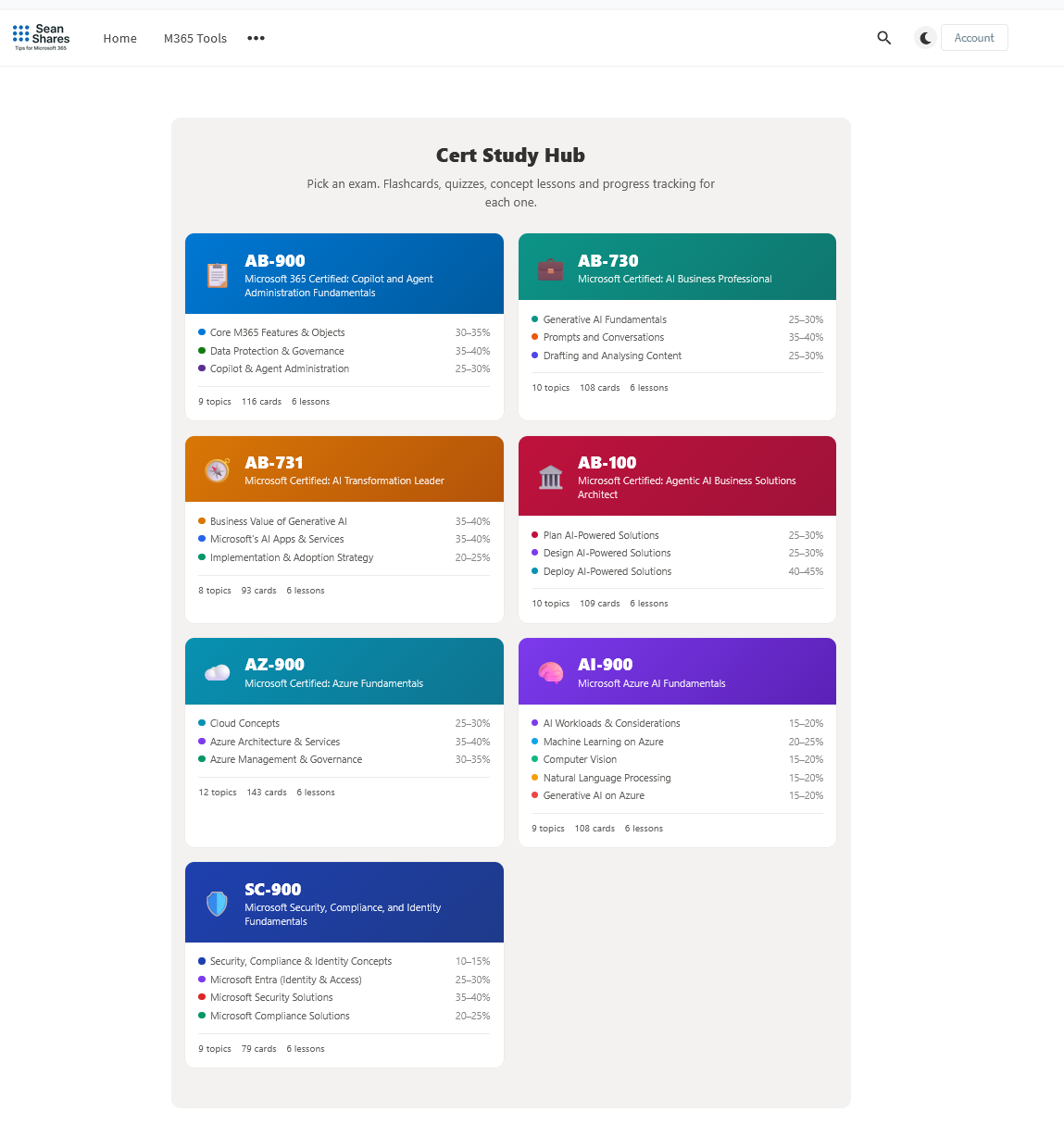Click the 40–45% weight for Deploy AI-Powered Solutions
The width and height of the screenshot is (1064, 1124).
(806, 571)
